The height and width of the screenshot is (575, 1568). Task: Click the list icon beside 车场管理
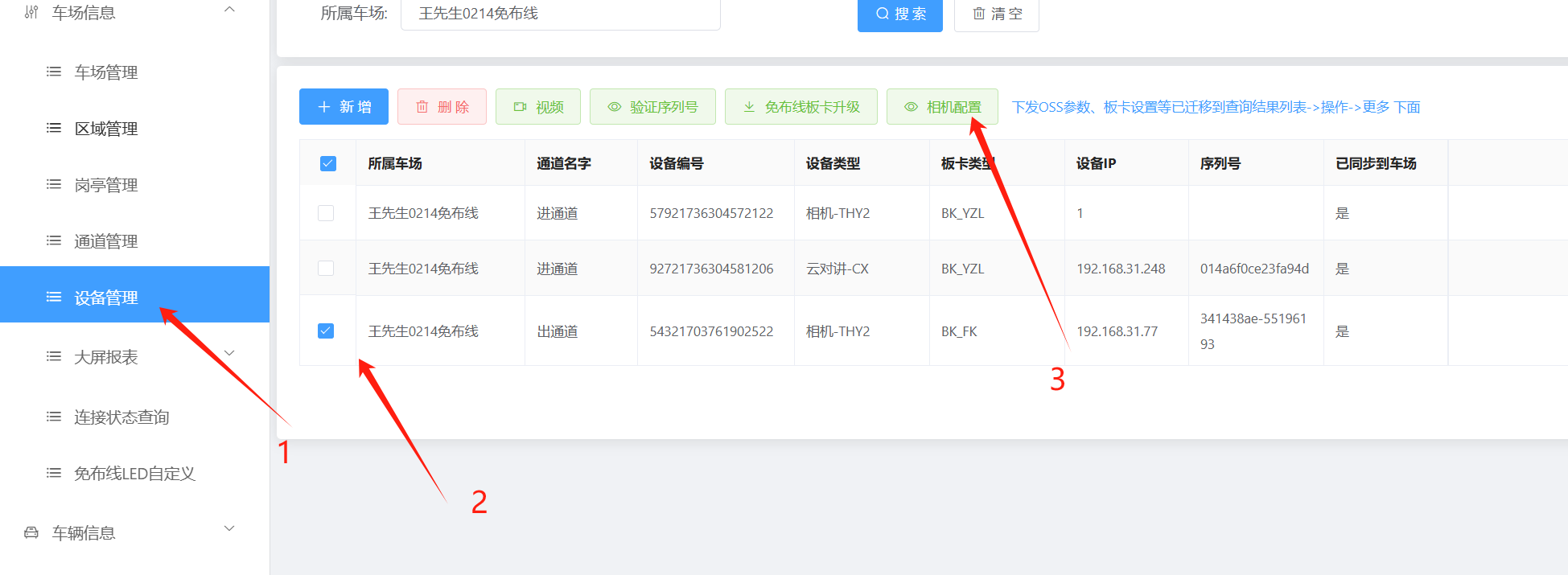point(54,72)
